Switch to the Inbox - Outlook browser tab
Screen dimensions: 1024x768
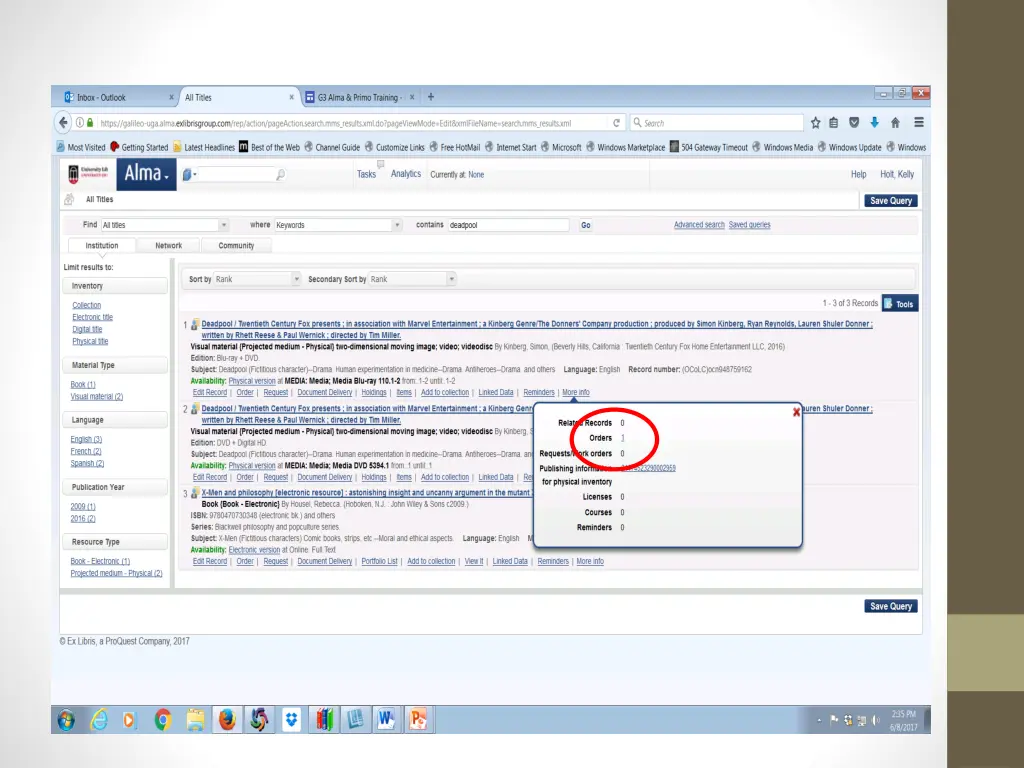pos(119,97)
